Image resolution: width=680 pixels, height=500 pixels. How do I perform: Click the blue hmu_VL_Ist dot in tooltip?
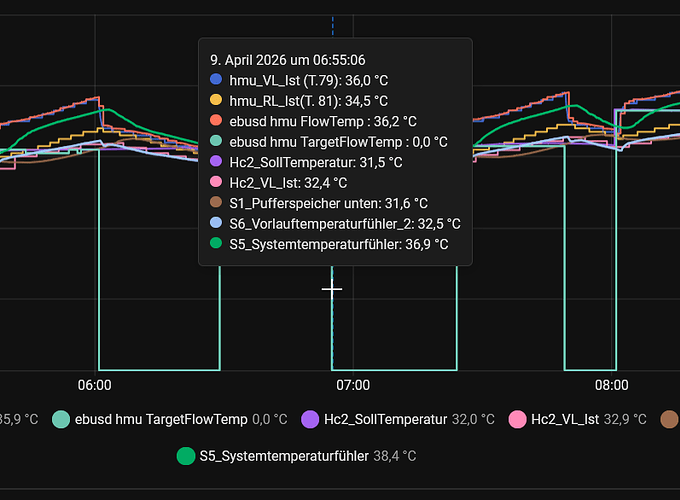(x=216, y=80)
